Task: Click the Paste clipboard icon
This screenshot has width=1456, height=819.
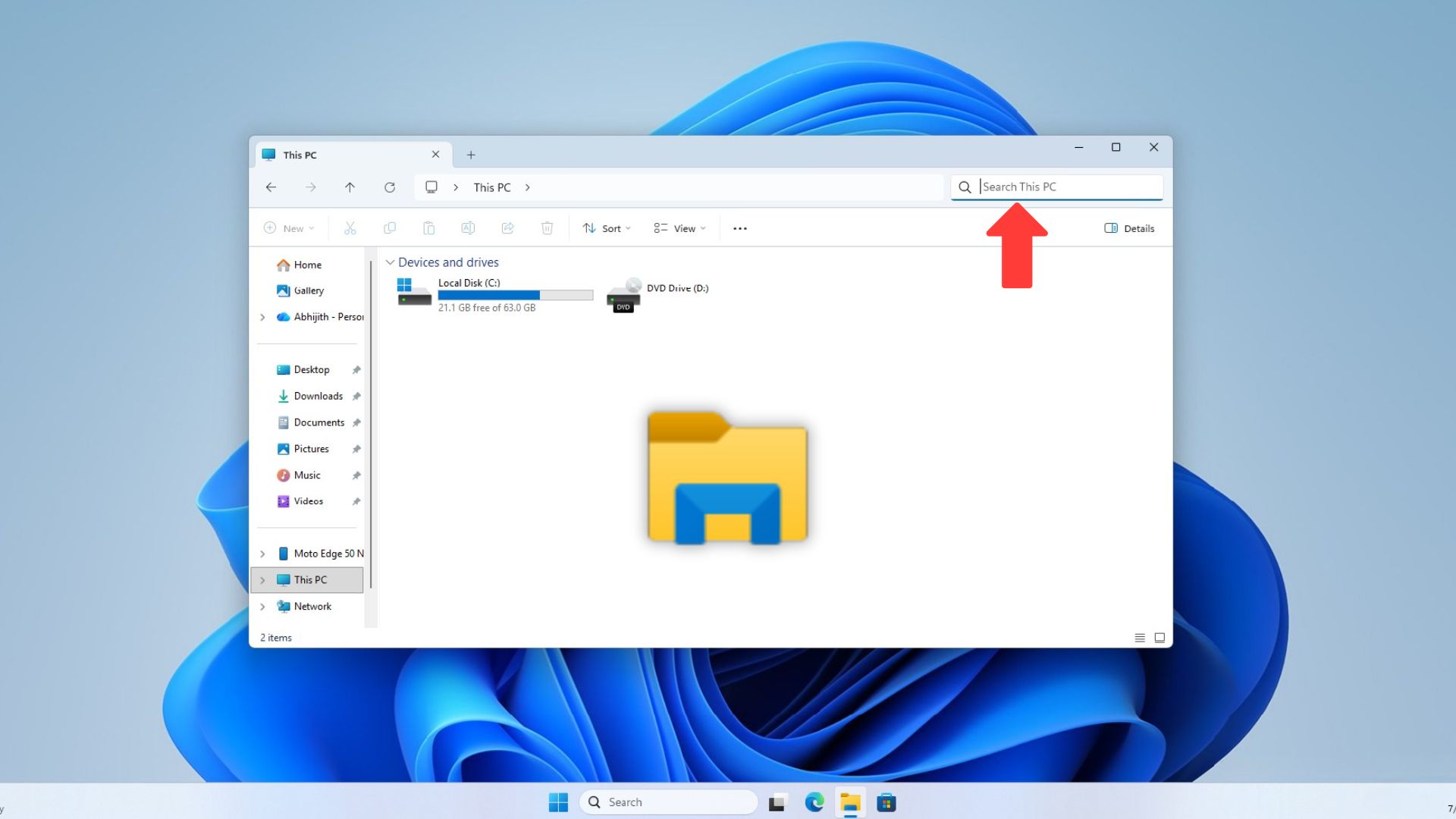Action: (x=428, y=228)
